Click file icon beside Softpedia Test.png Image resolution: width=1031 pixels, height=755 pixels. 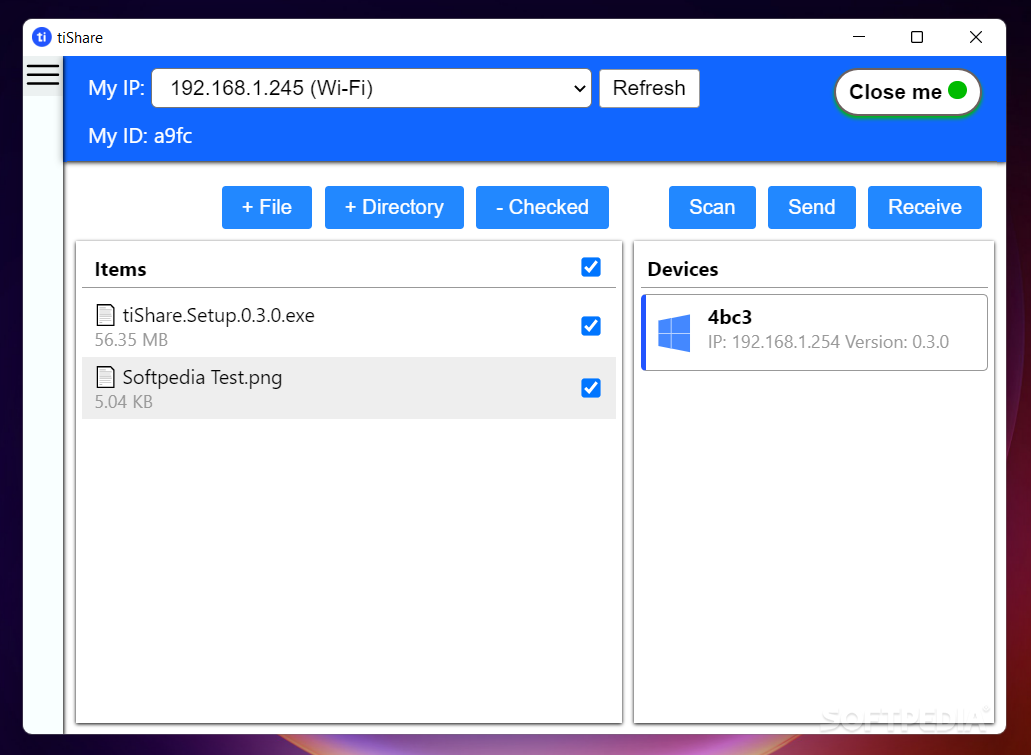click(105, 377)
